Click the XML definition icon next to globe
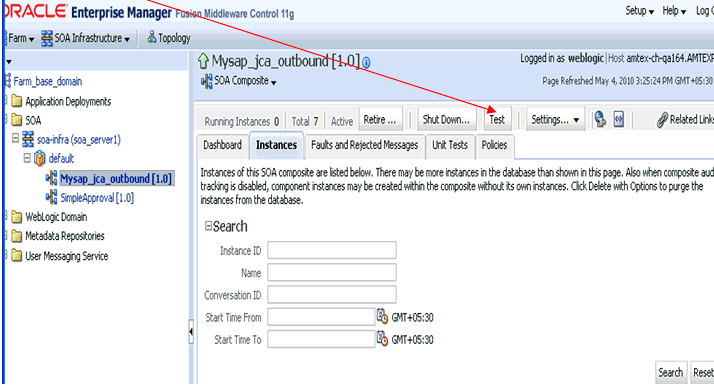 (x=619, y=119)
